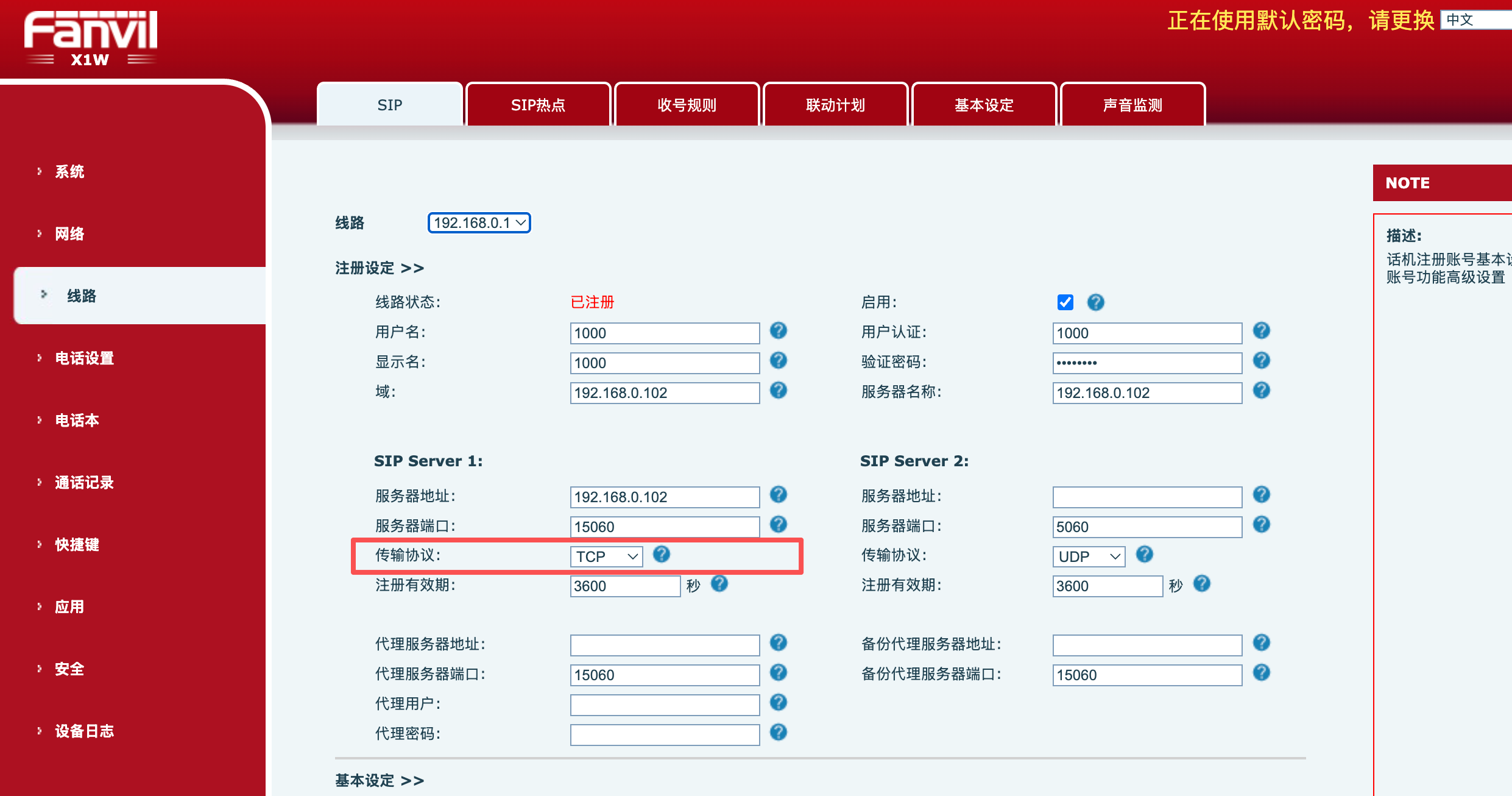
Task: Click help icon next to 代理服务器地址
Action: click(x=779, y=643)
